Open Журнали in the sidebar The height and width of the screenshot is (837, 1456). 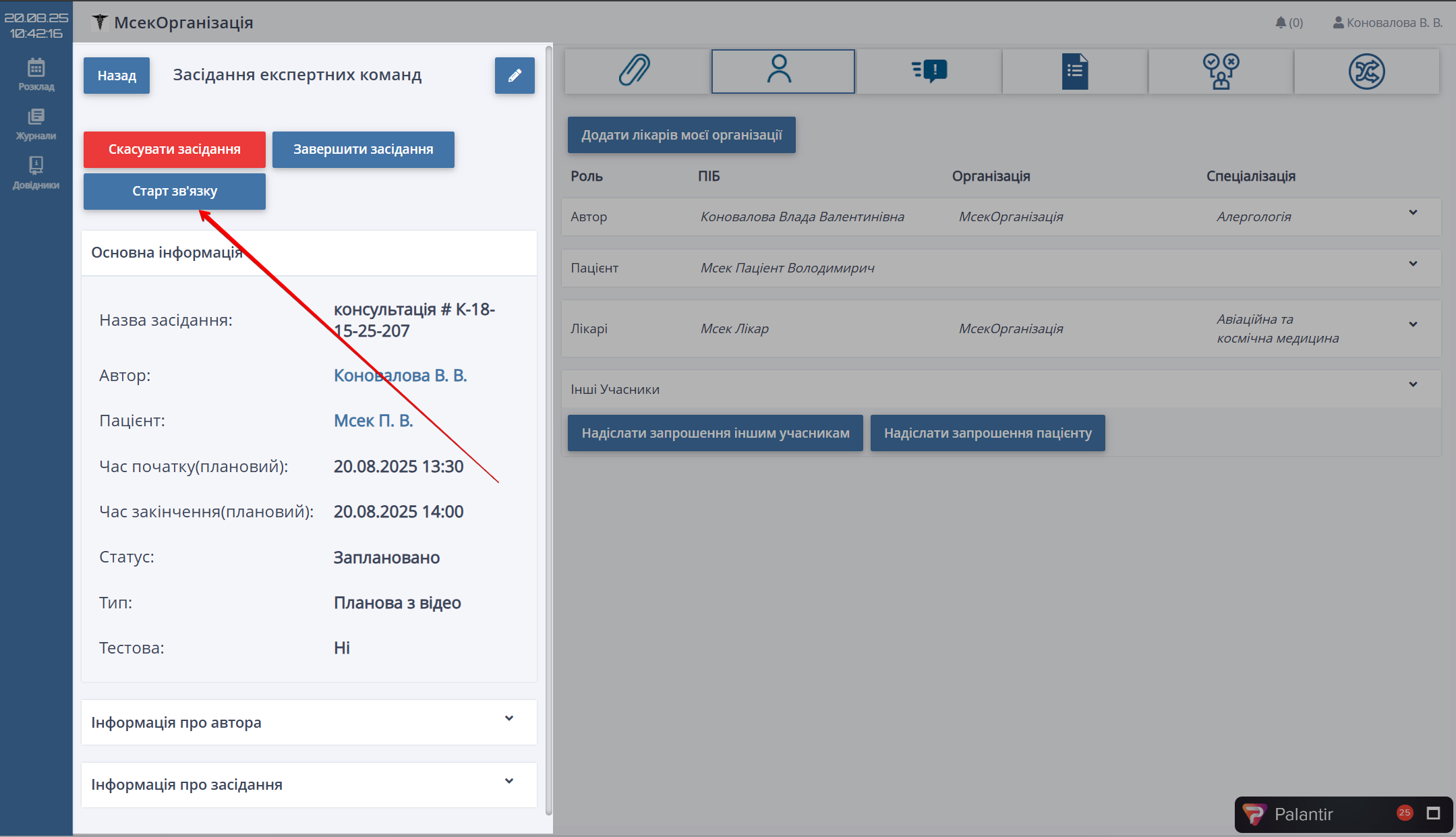36,123
